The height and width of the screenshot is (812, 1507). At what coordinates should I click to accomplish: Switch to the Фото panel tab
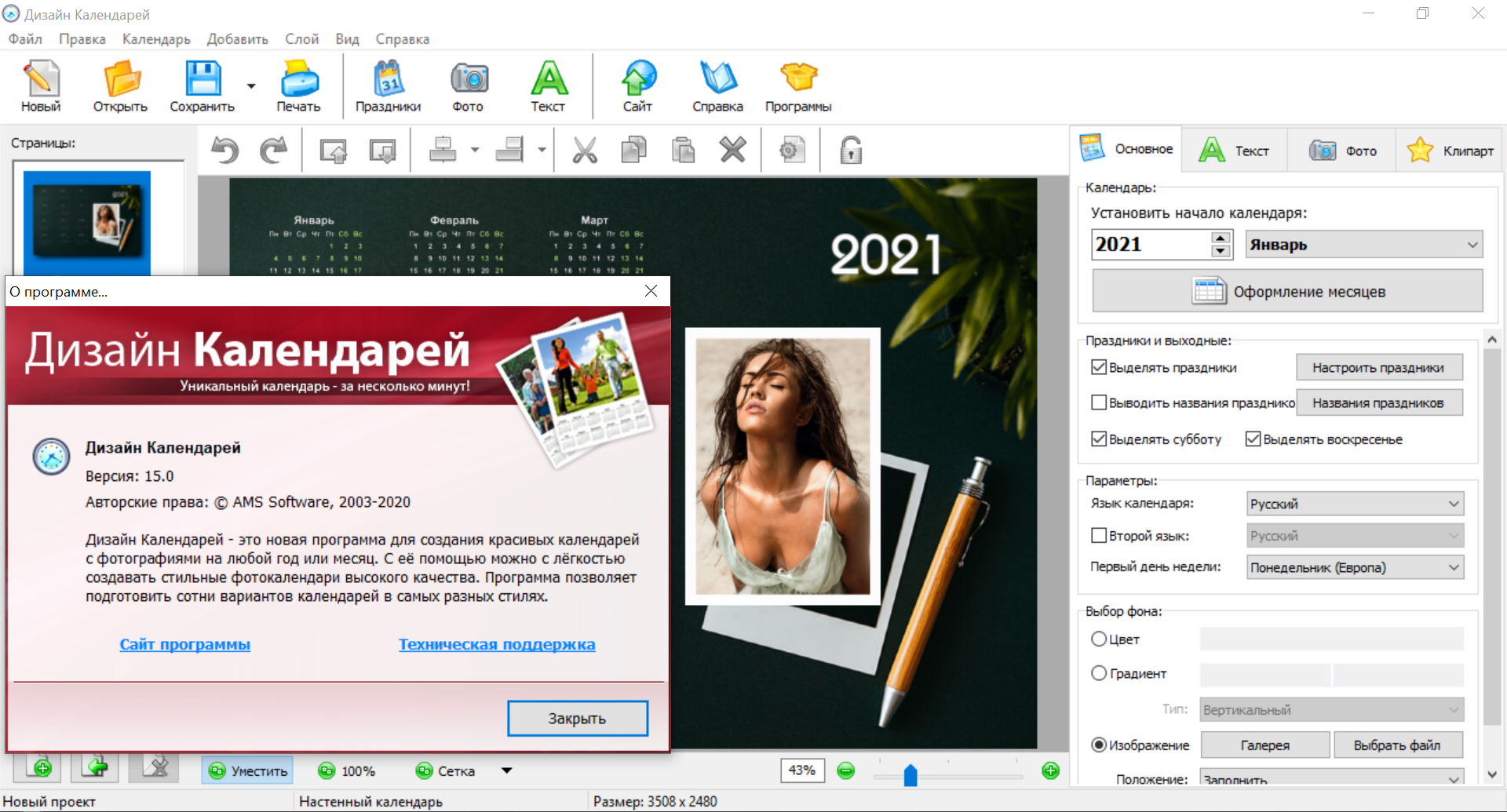(x=1342, y=150)
